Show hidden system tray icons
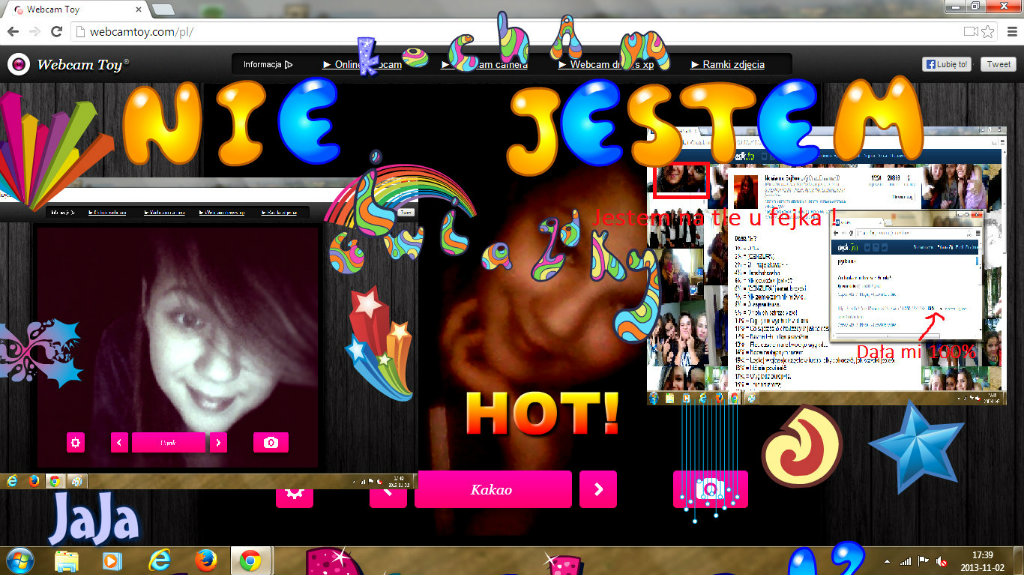Image resolution: width=1024 pixels, height=575 pixels. (x=887, y=561)
